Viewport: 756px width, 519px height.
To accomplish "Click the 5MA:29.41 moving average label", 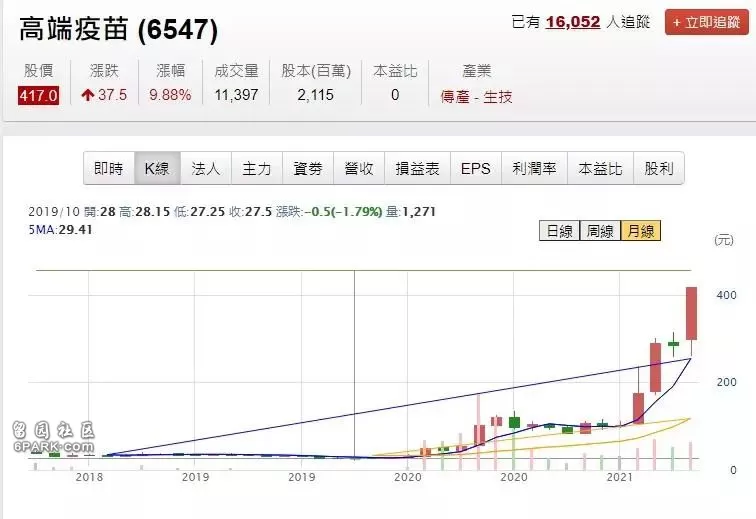I will (60, 230).
